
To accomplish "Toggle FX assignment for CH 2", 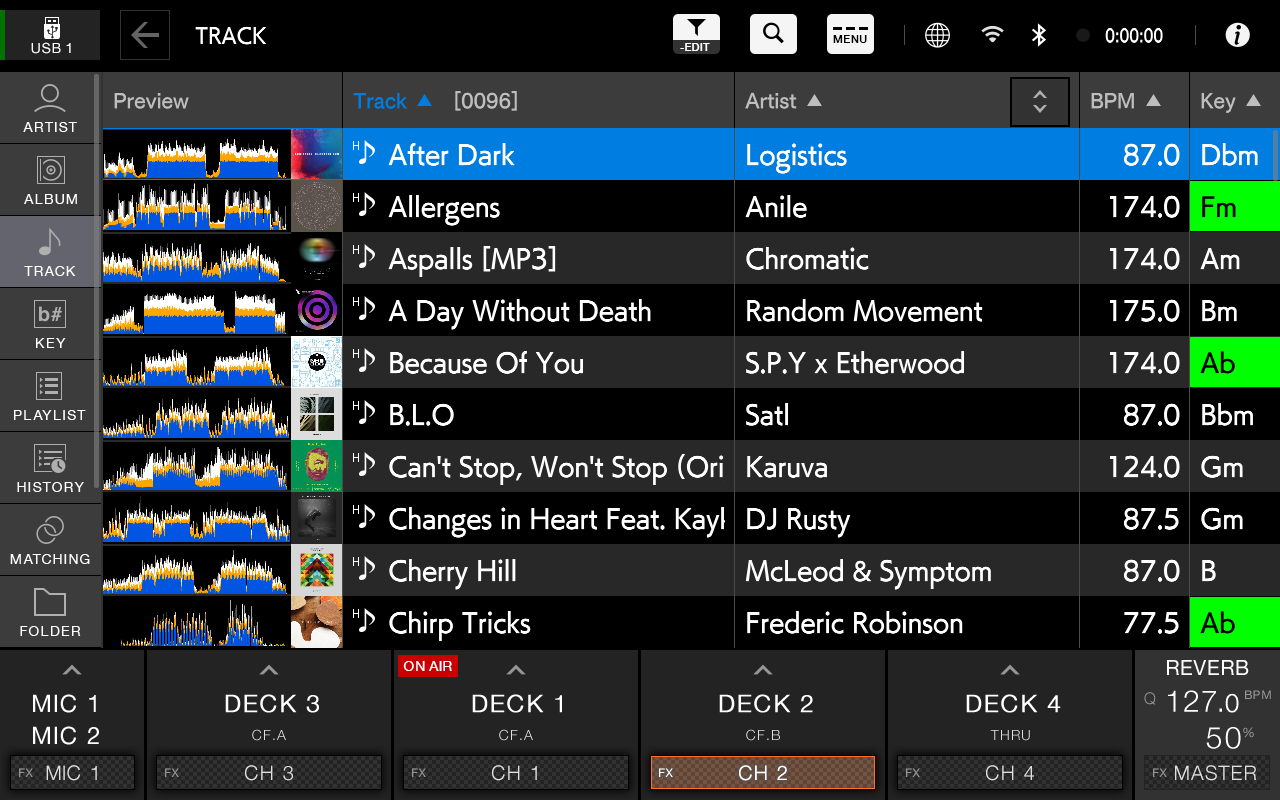I will click(x=763, y=773).
